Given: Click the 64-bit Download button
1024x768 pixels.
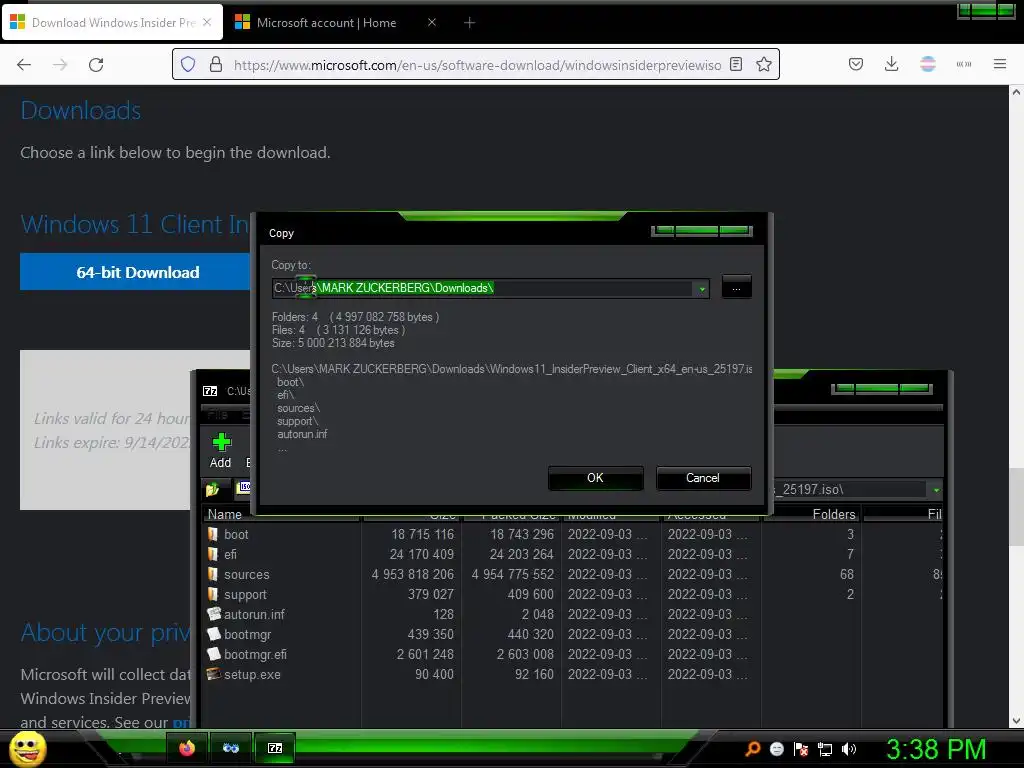Looking at the screenshot, I should click(x=137, y=272).
